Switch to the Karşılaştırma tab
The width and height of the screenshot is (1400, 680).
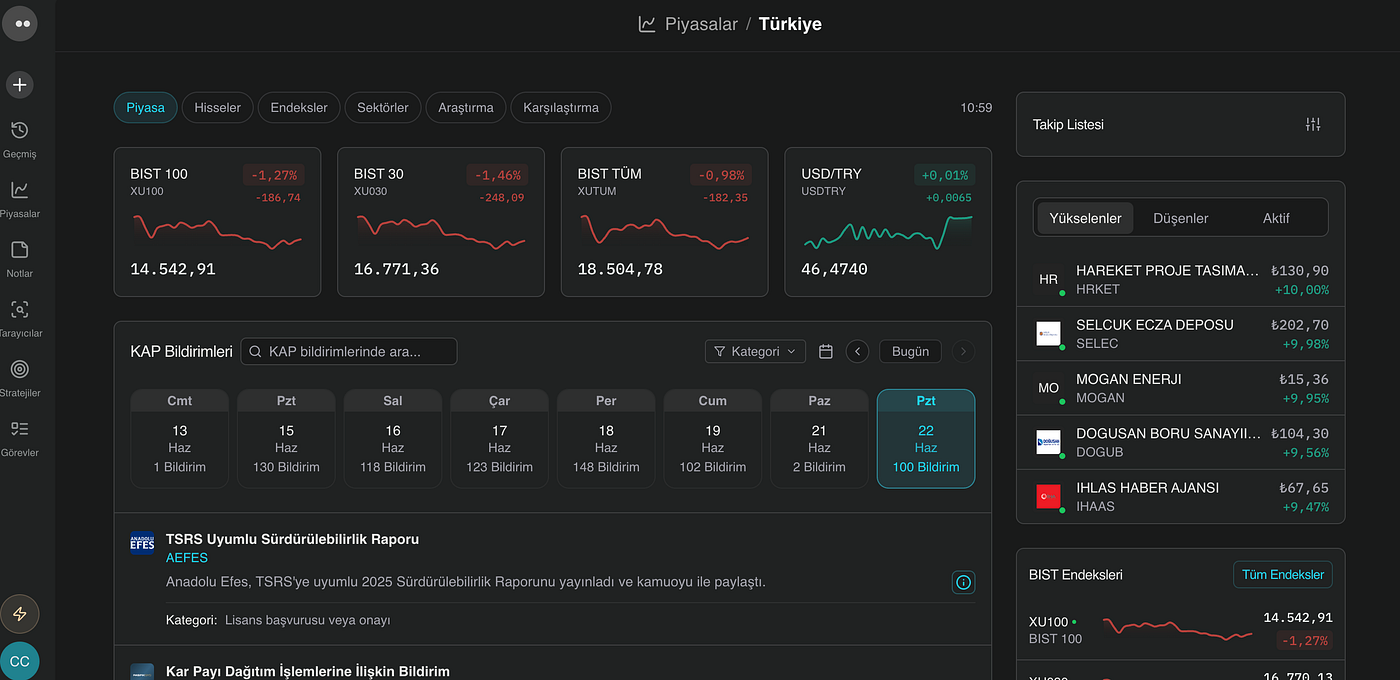(x=561, y=108)
